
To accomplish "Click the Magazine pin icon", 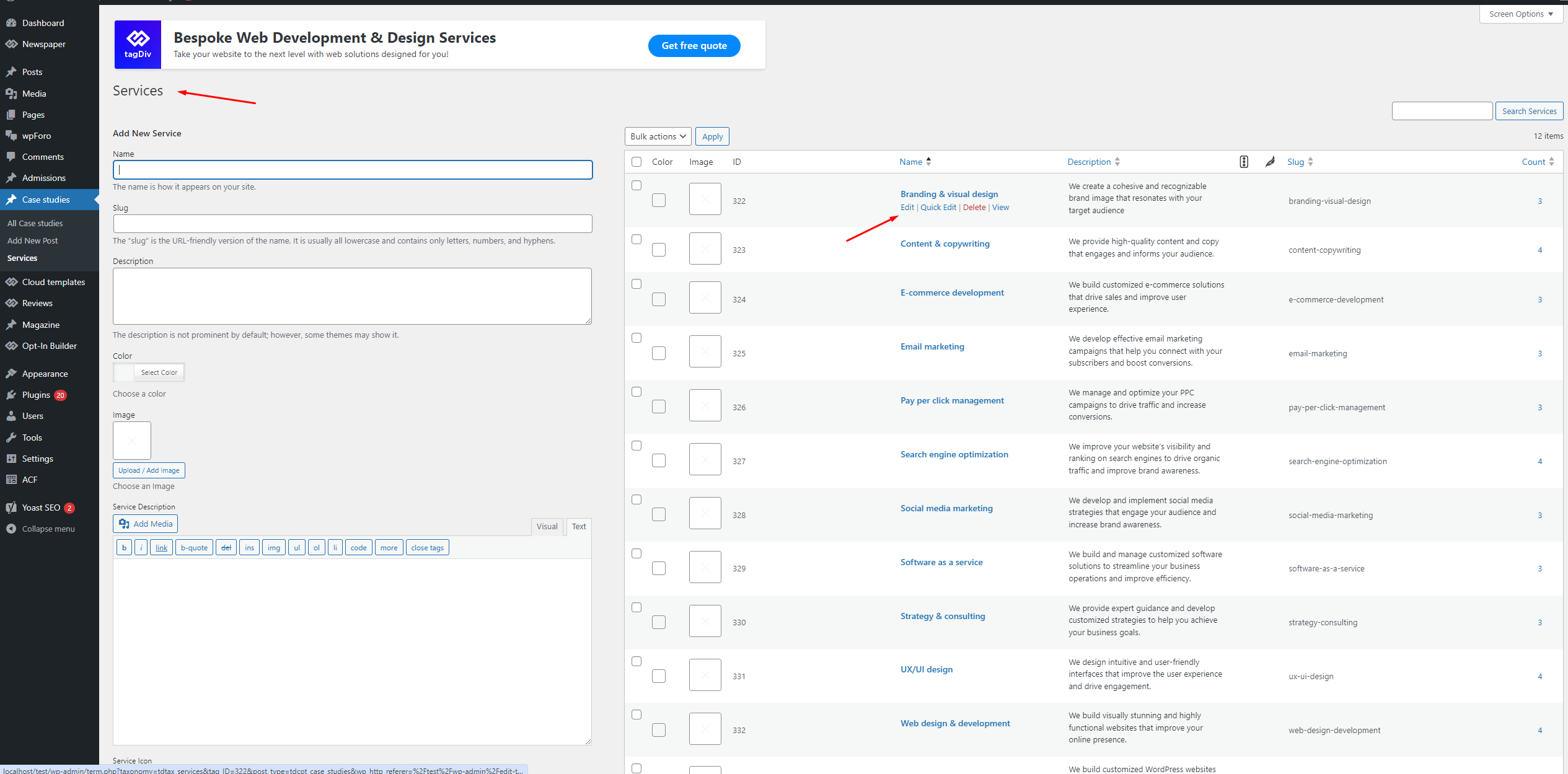I will [x=11, y=325].
